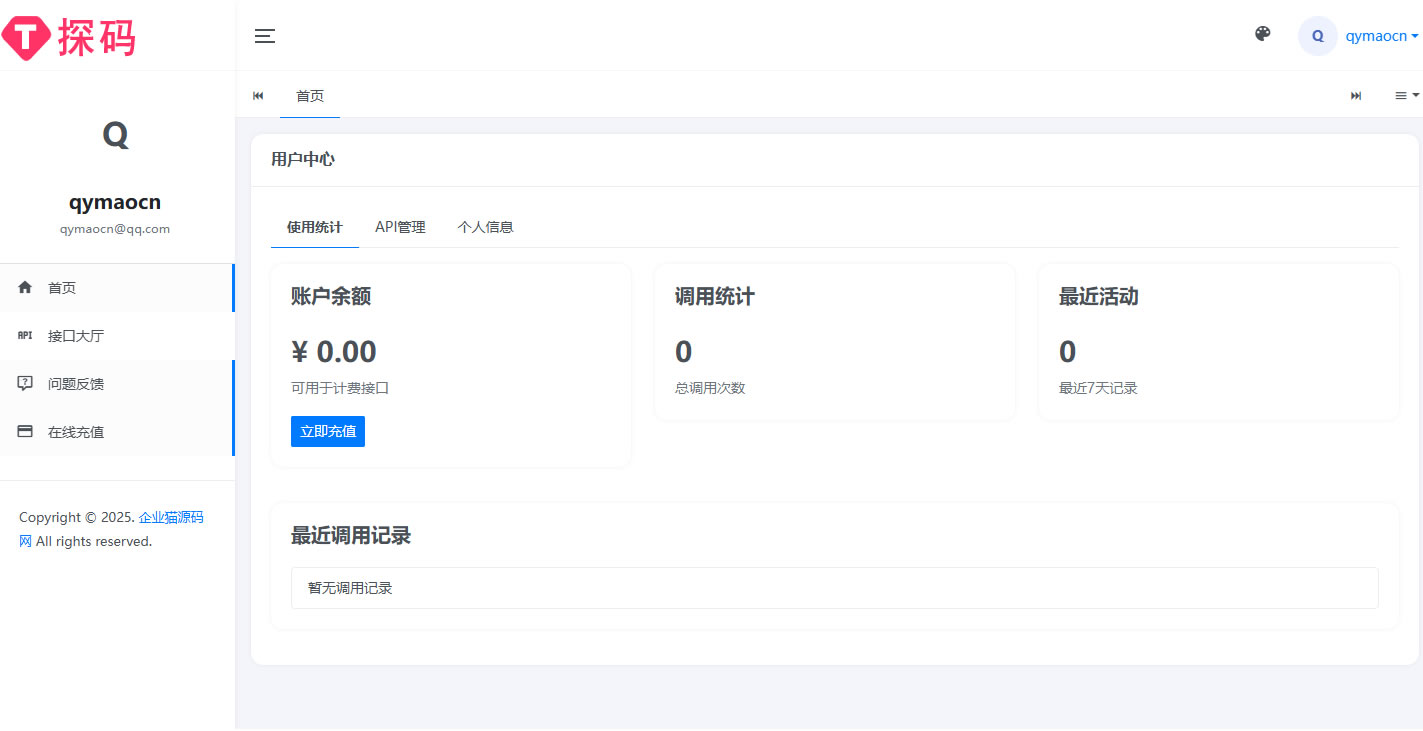Click the large Q profile avatar in sidebar
This screenshot has width=1423, height=731.
pos(115,135)
